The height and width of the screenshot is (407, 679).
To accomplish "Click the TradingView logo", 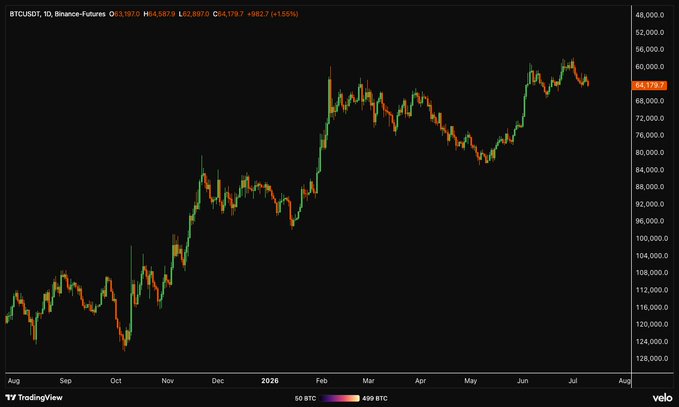I will click(x=34, y=397).
